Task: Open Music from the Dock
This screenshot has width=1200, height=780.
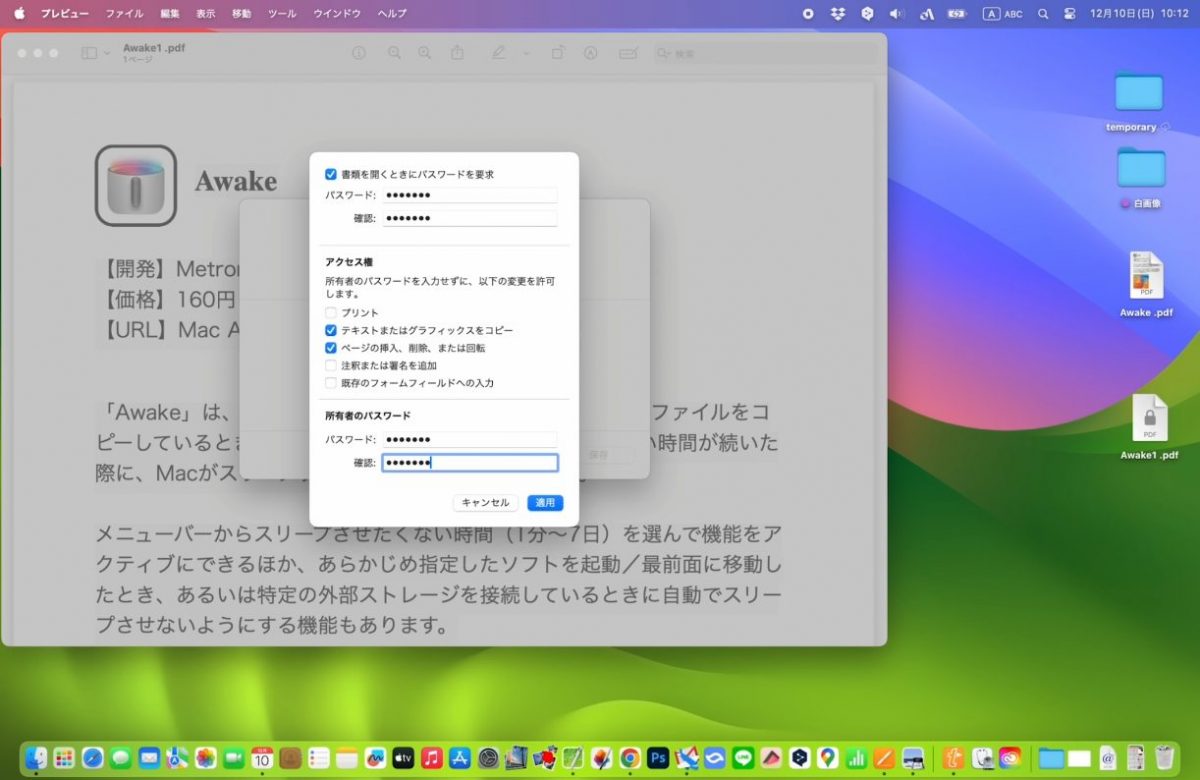Action: pyautogui.click(x=432, y=758)
